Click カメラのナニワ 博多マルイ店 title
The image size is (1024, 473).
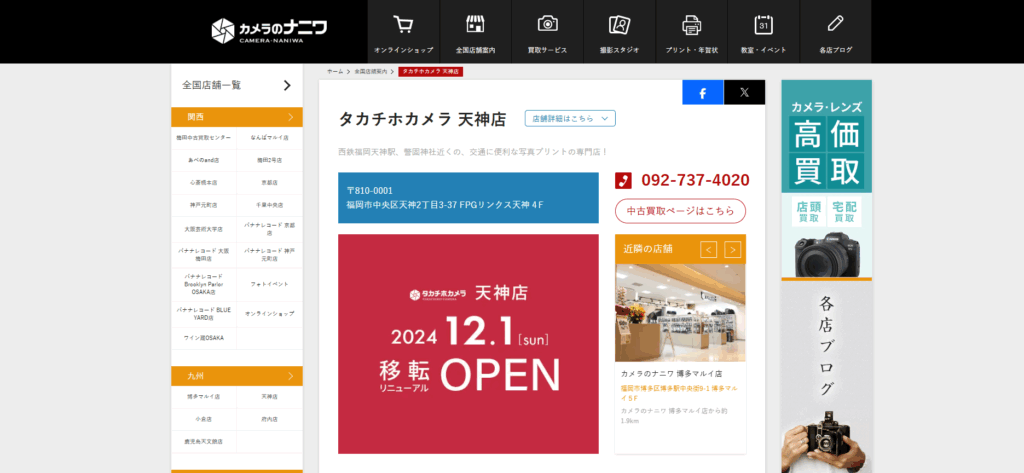[x=671, y=374]
